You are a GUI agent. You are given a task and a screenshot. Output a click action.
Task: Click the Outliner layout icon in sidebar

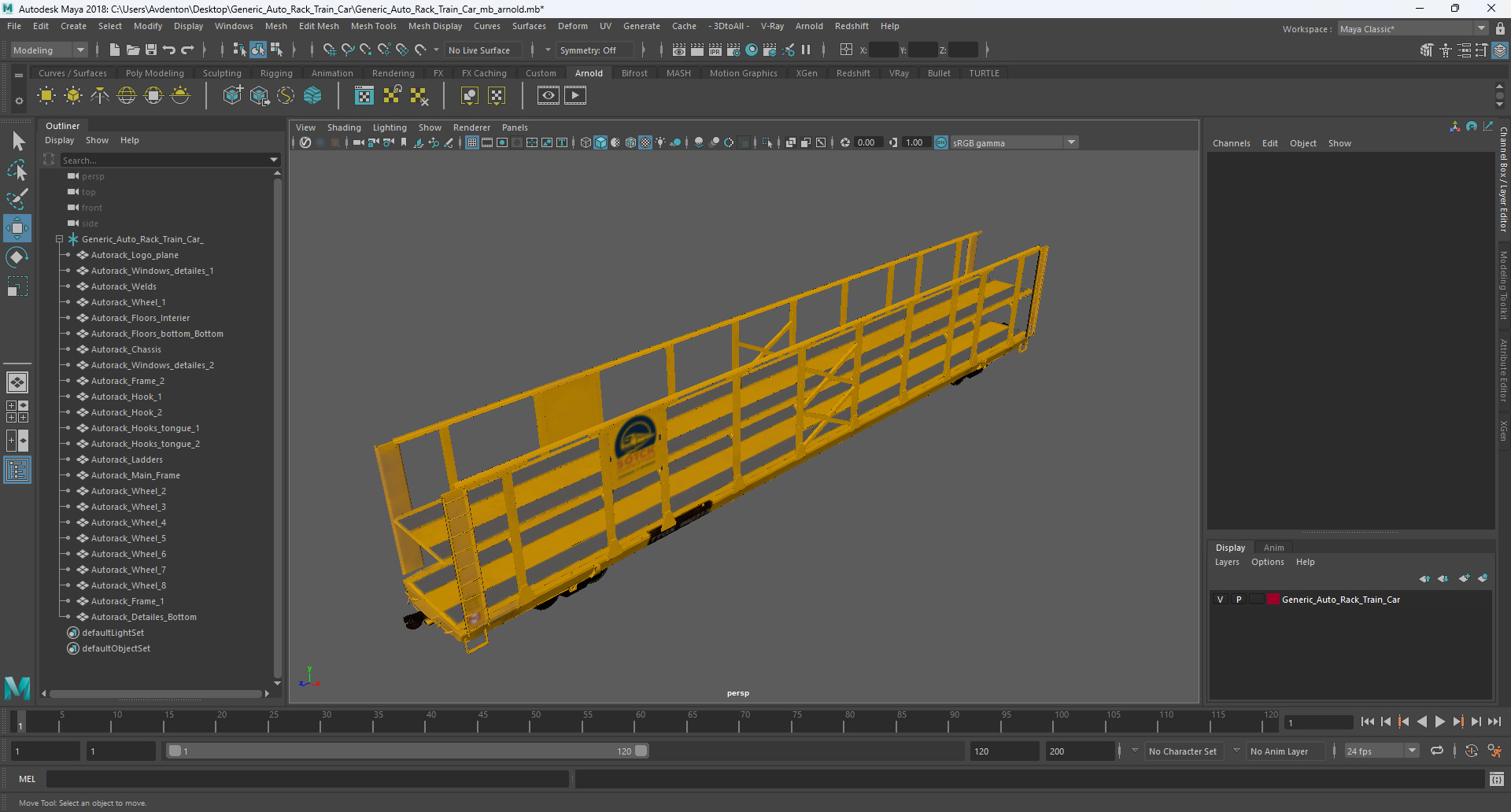click(17, 471)
